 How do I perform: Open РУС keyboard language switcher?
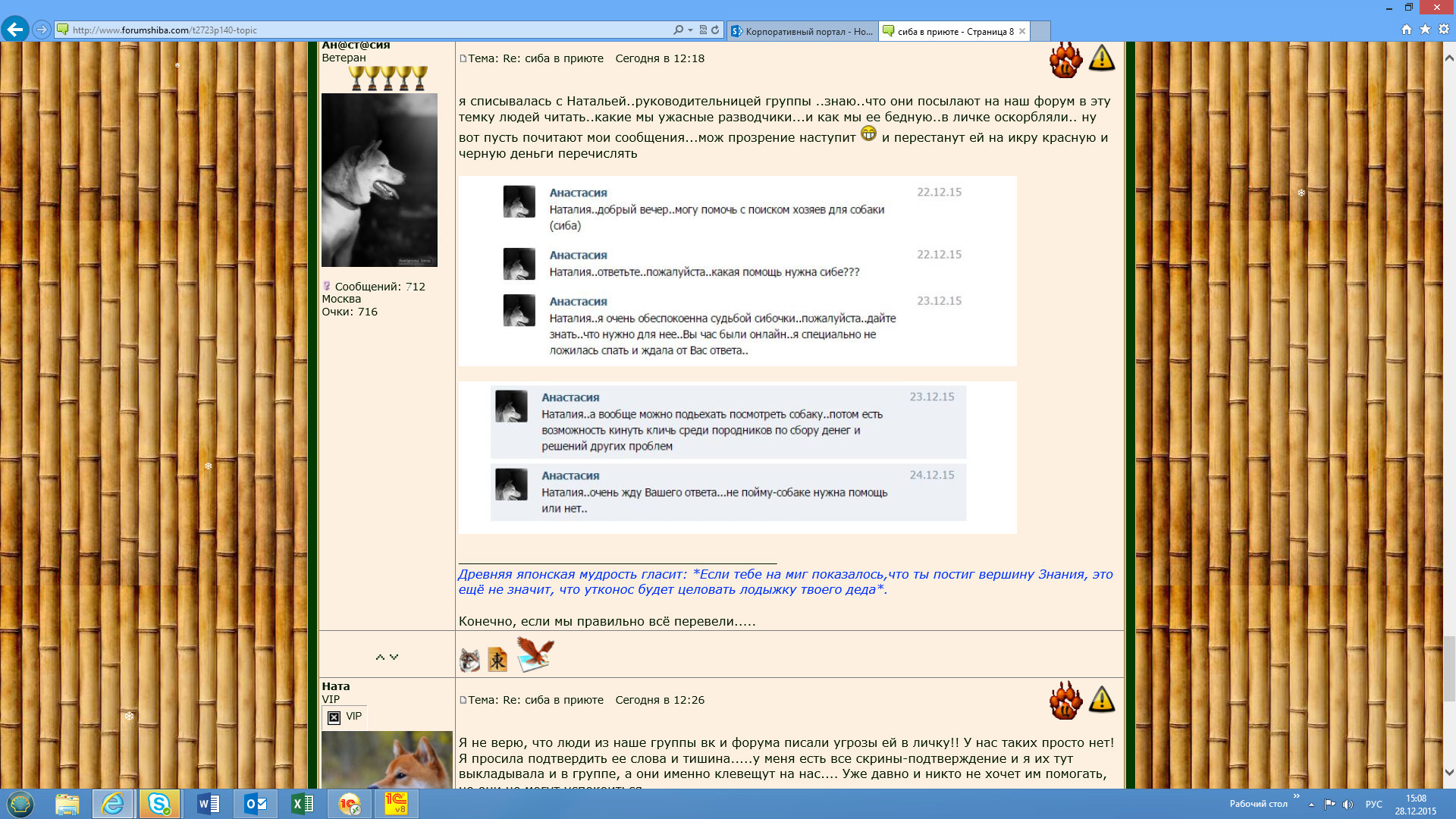(x=1373, y=805)
